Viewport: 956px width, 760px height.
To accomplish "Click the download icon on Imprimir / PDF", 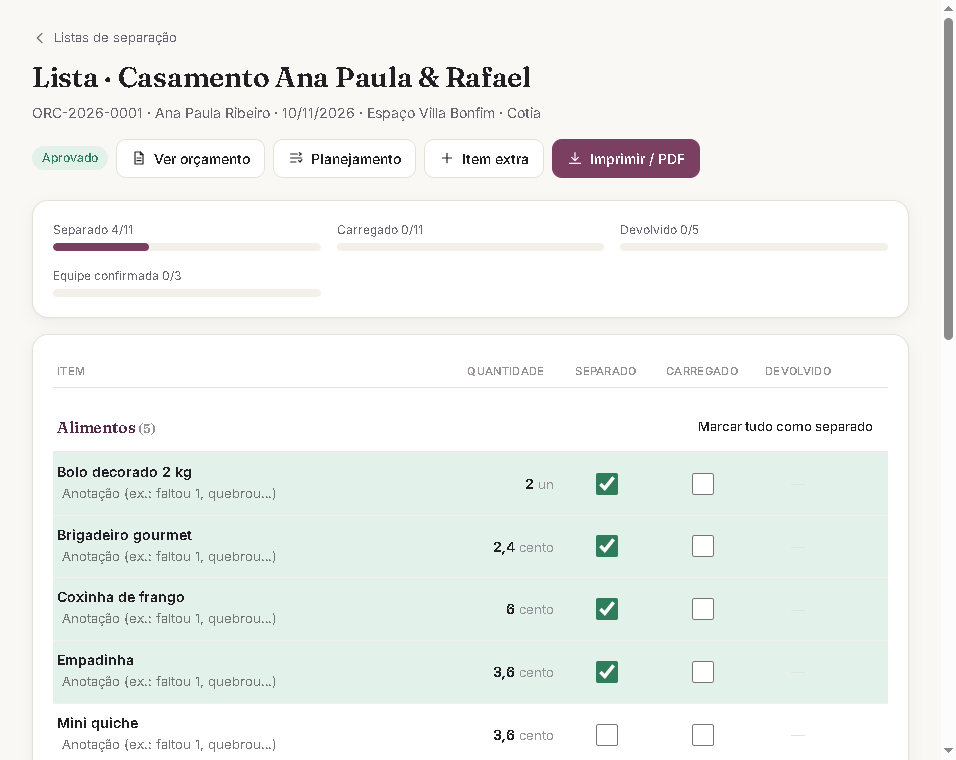I will click(574, 158).
